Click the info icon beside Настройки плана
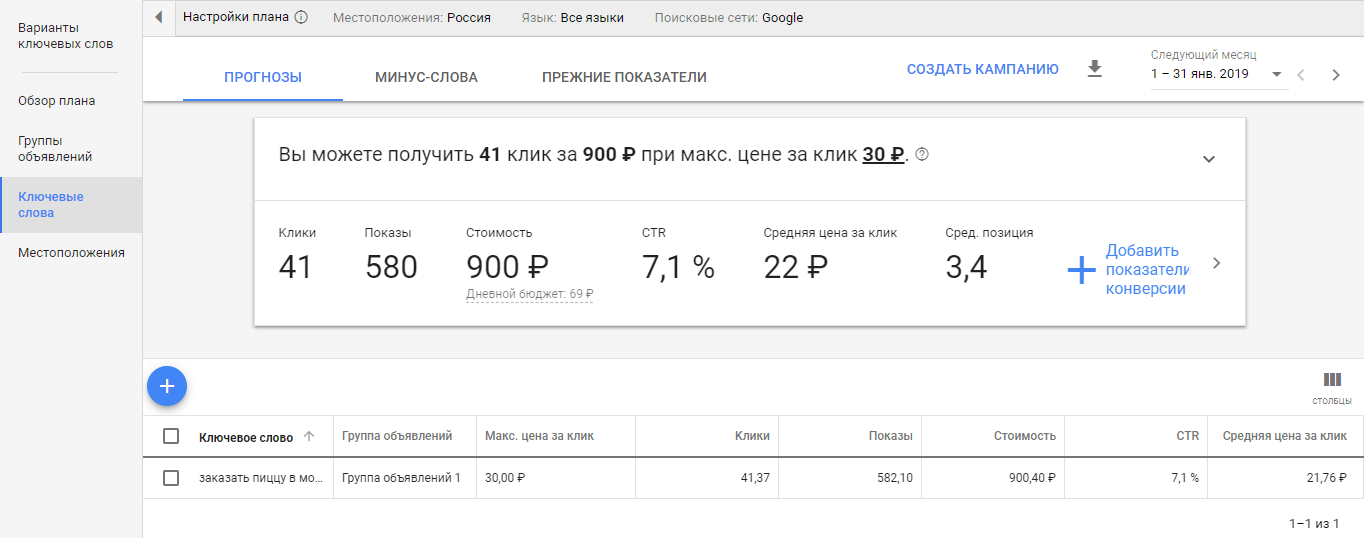The width and height of the screenshot is (1366, 538). [x=301, y=17]
